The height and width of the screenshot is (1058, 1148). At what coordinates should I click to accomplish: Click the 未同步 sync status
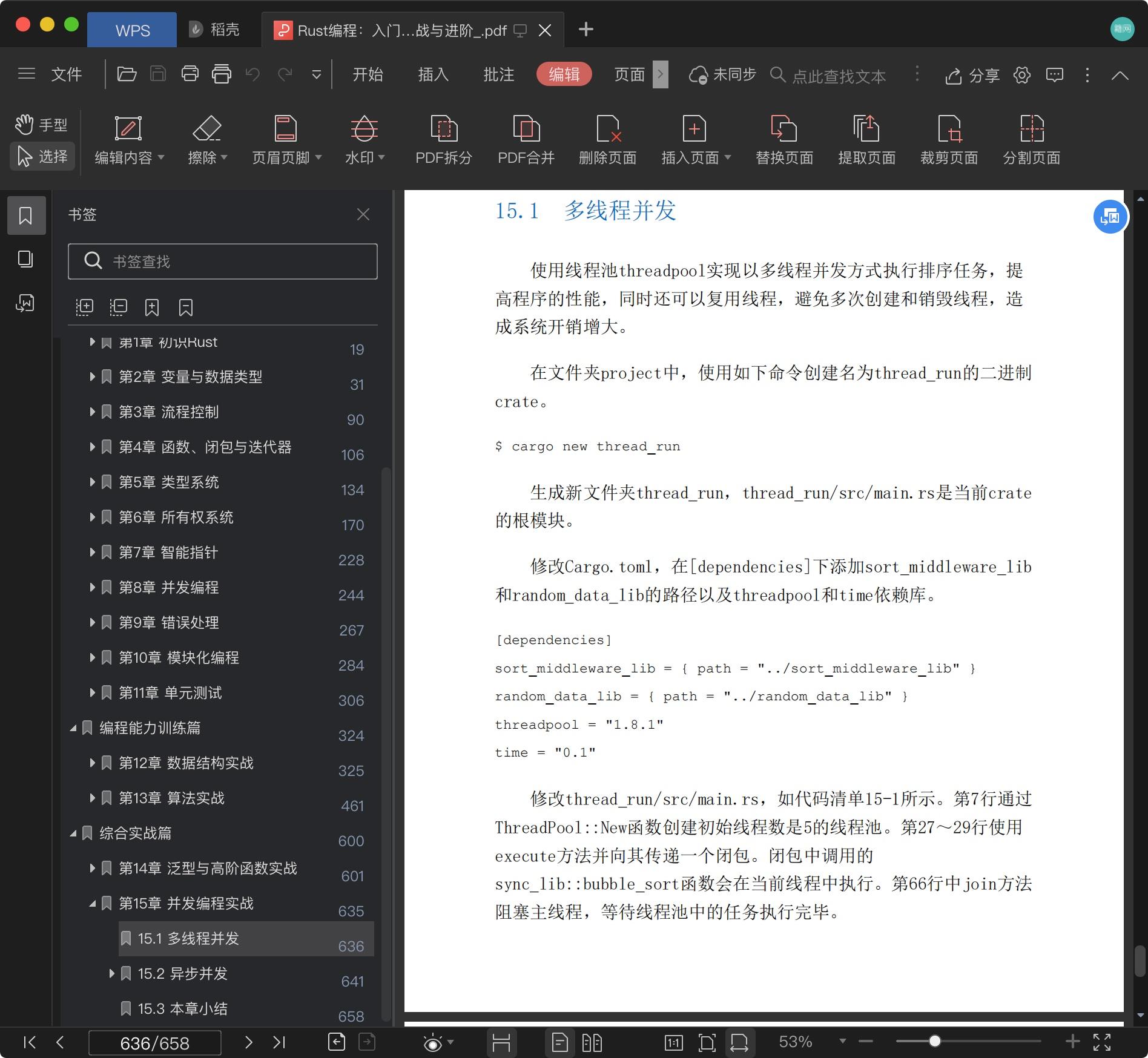[x=722, y=74]
